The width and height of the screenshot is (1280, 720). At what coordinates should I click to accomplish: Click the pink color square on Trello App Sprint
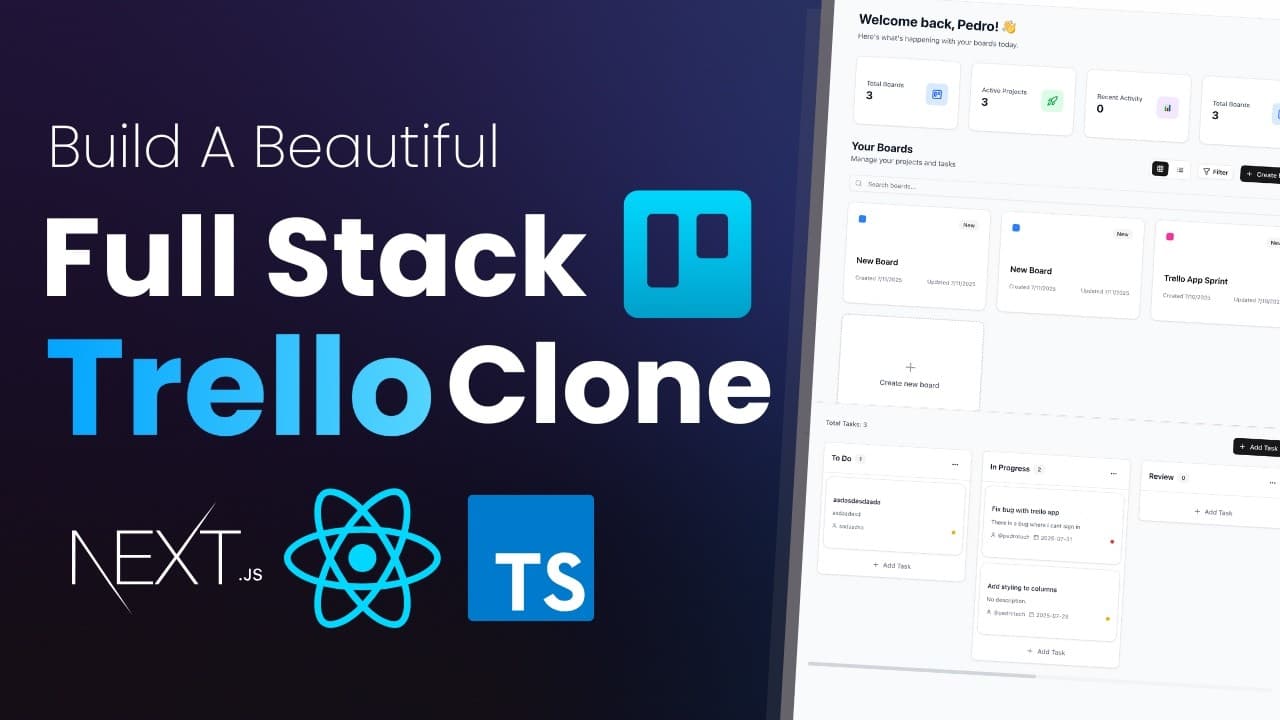click(x=1170, y=237)
